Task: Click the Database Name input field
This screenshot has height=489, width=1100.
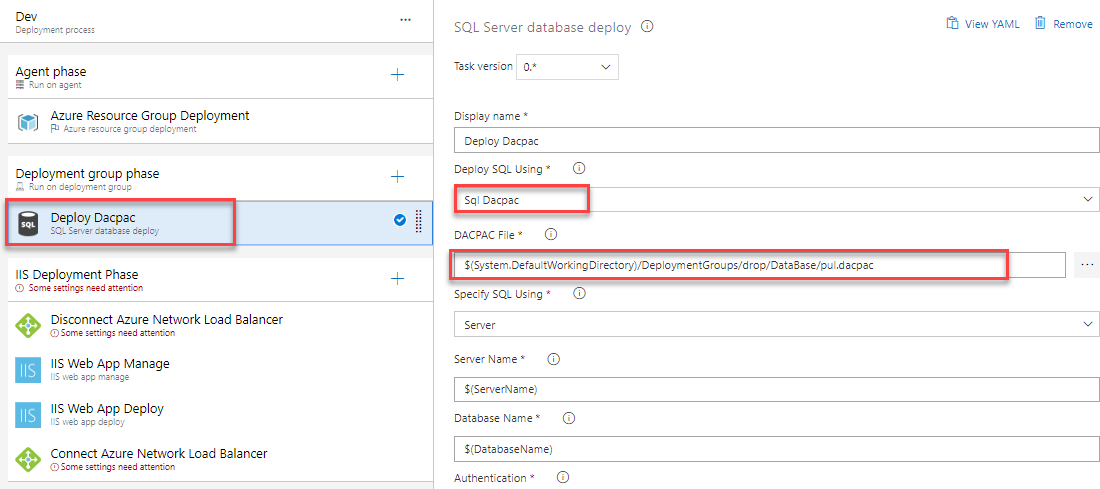Action: [x=777, y=448]
